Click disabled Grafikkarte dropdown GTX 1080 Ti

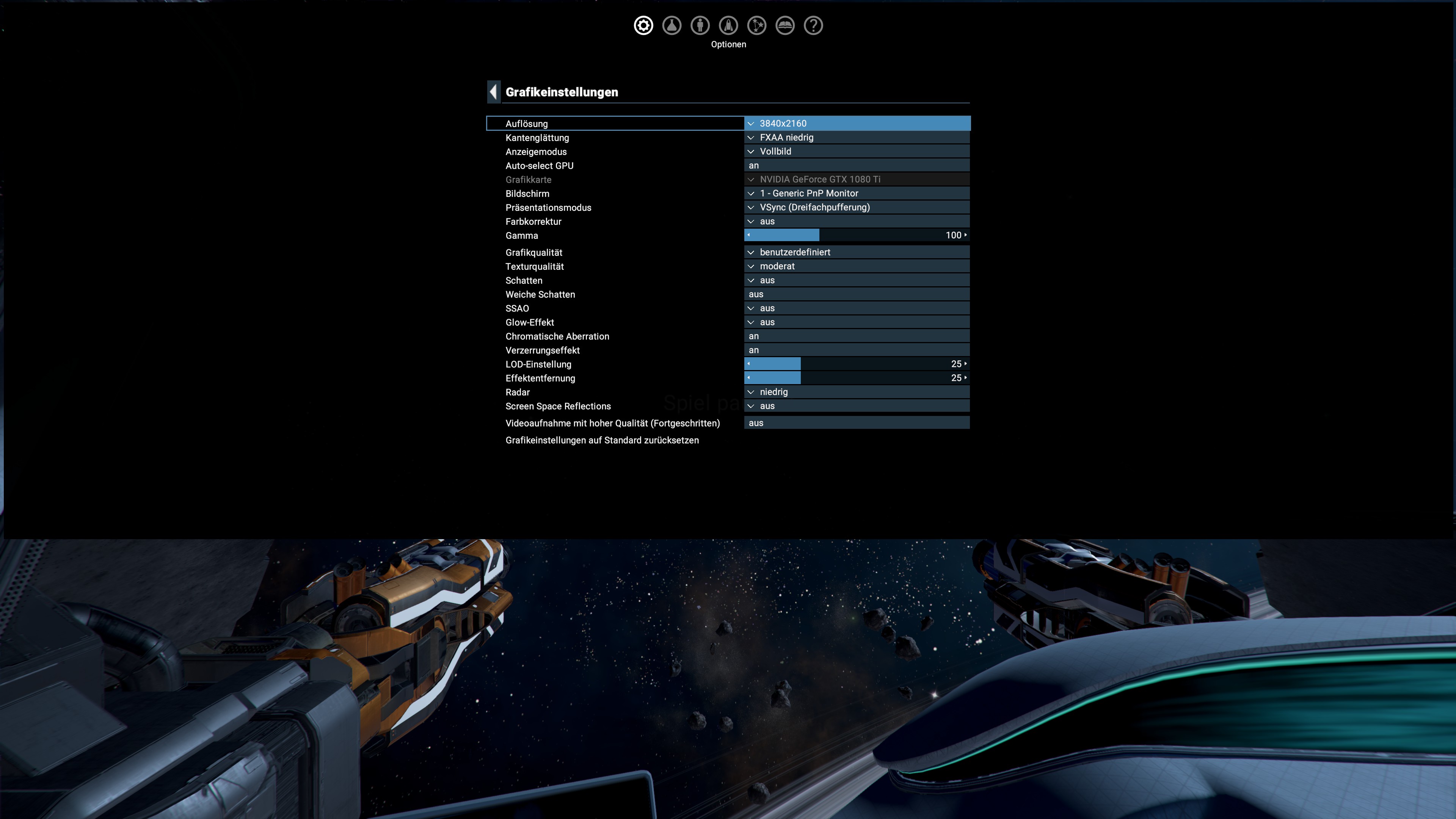[857, 179]
